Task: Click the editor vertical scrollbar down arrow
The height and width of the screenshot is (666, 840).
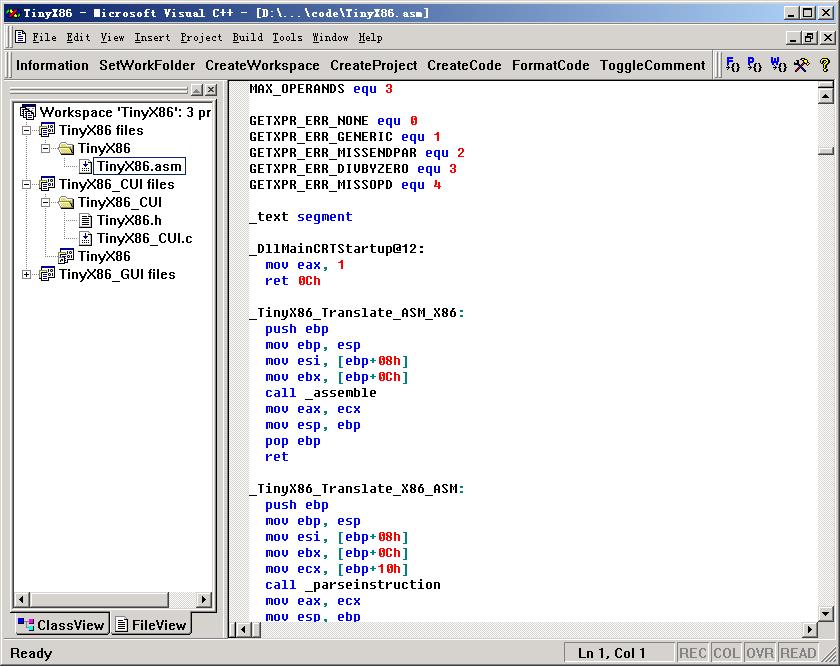Action: (826, 614)
